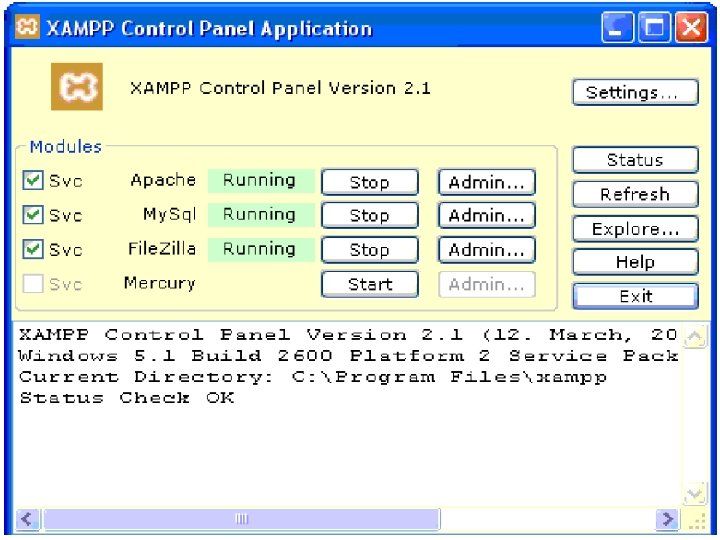Click the horizontal scrollbar thumb

[242, 519]
